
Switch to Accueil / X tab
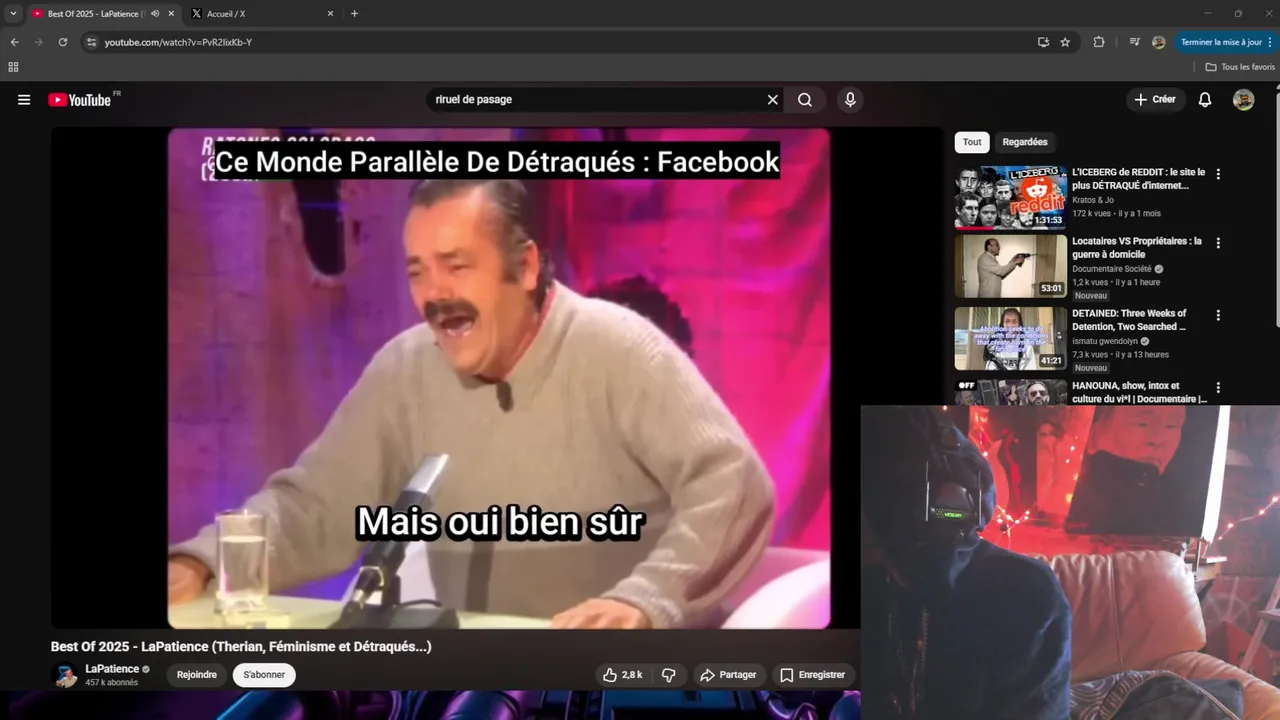point(263,14)
